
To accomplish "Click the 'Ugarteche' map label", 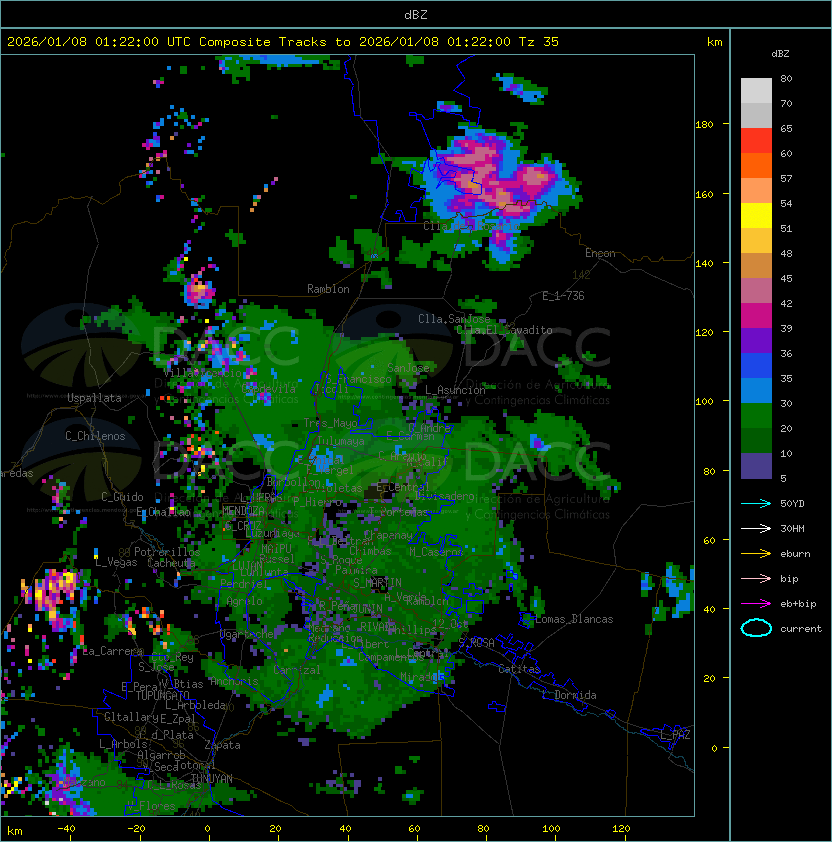I will click(247, 634).
